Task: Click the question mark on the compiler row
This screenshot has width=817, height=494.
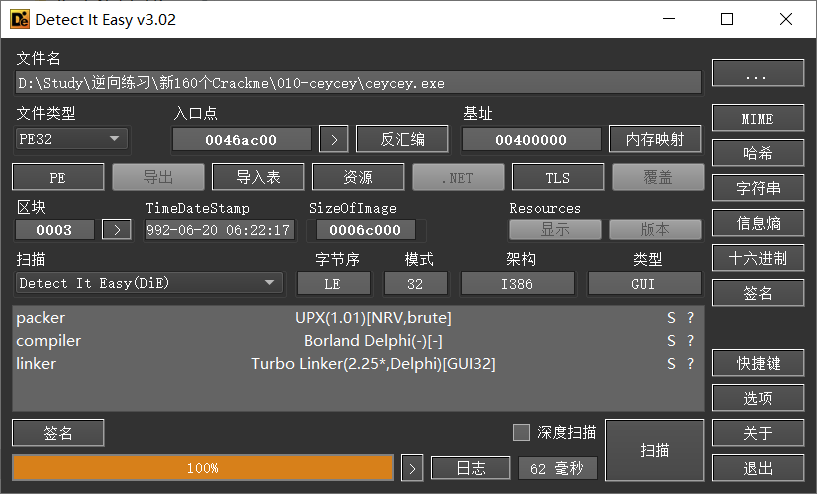Action: pyautogui.click(x=690, y=341)
